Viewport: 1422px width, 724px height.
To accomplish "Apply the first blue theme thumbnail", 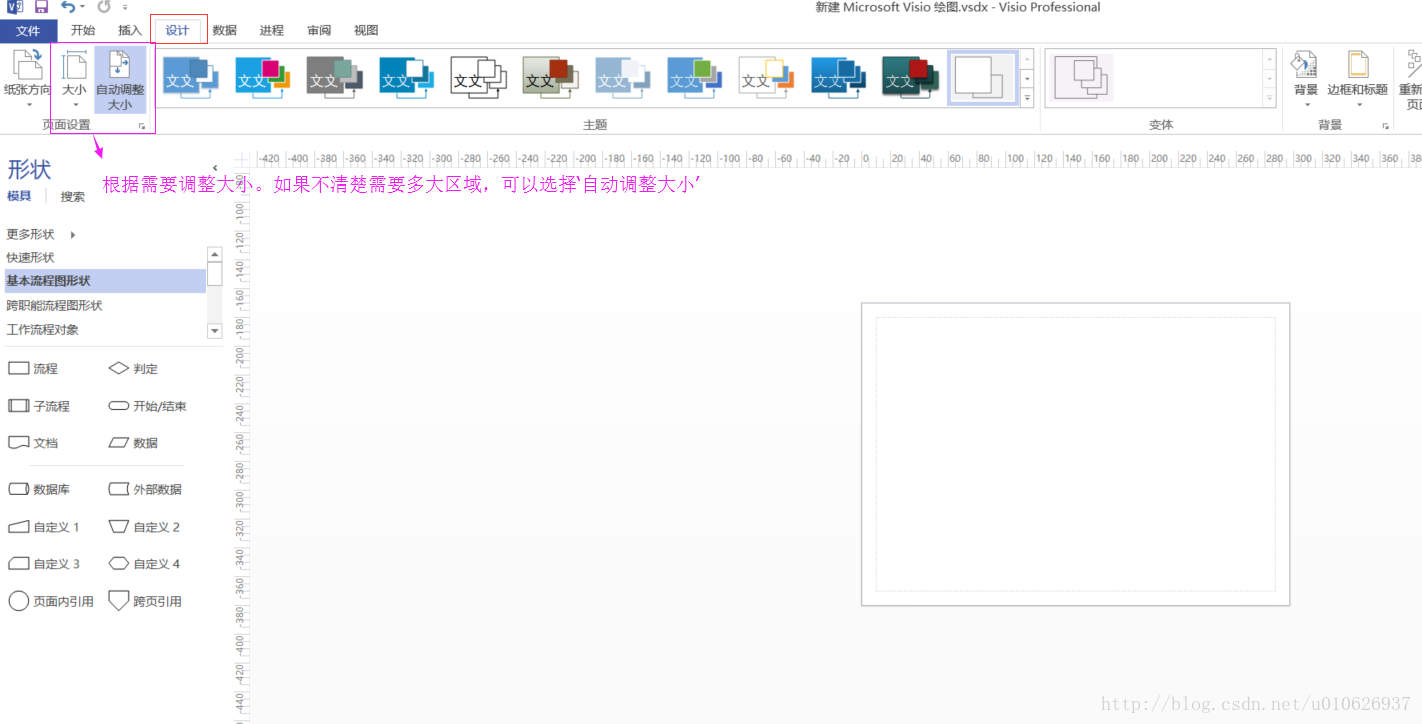I will 191,77.
